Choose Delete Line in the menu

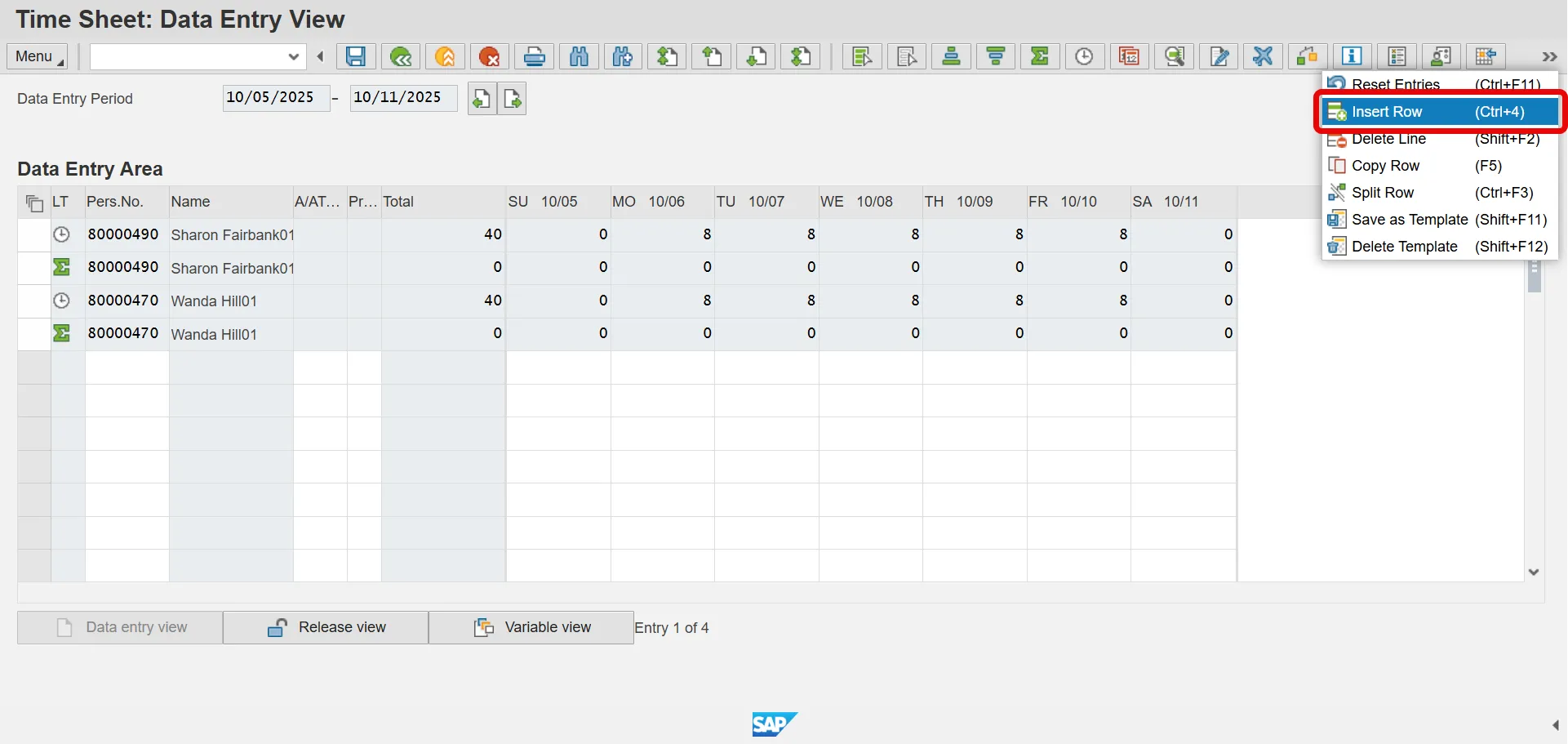(x=1440, y=139)
